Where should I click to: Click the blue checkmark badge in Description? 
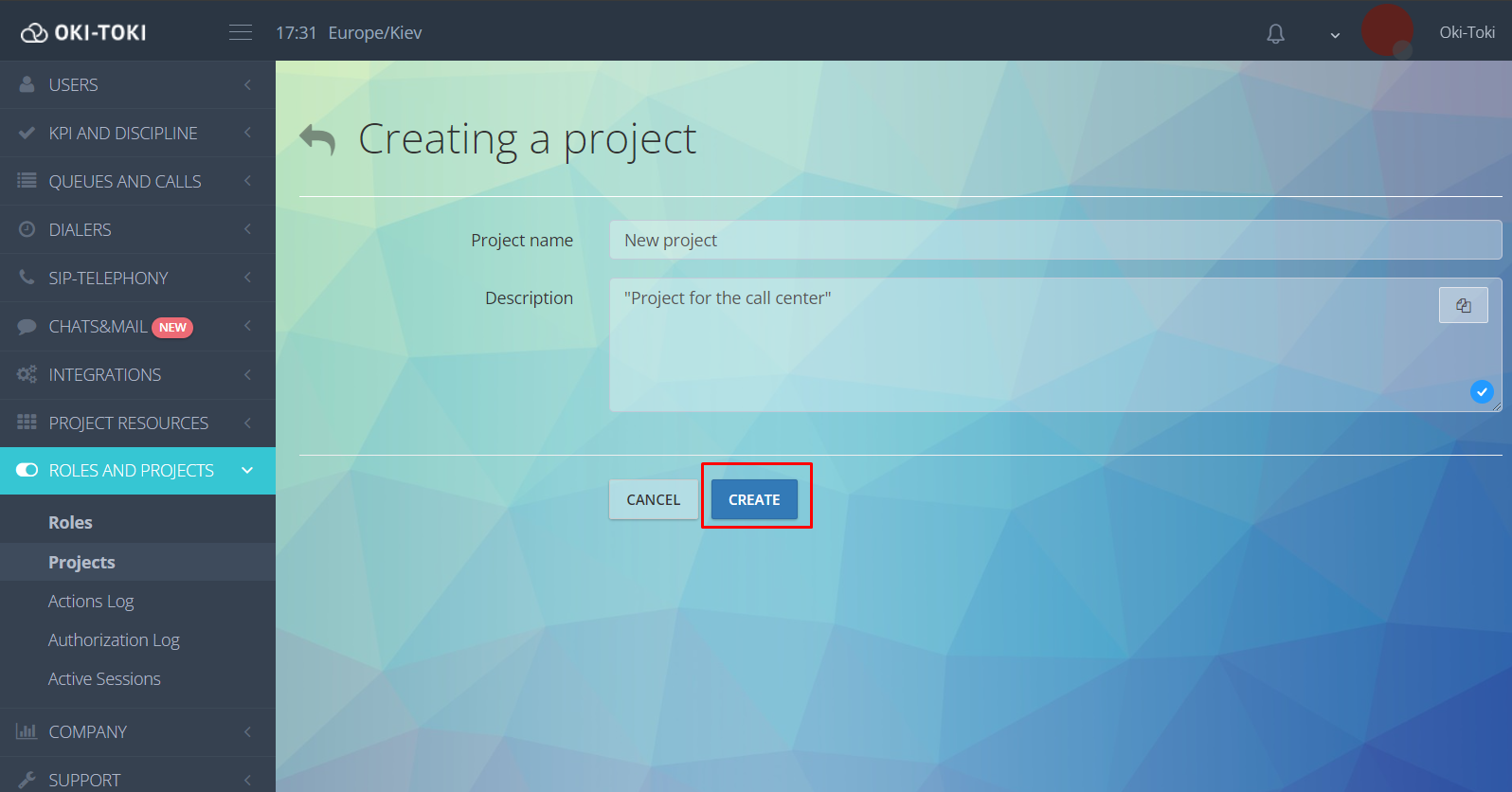[x=1482, y=391]
